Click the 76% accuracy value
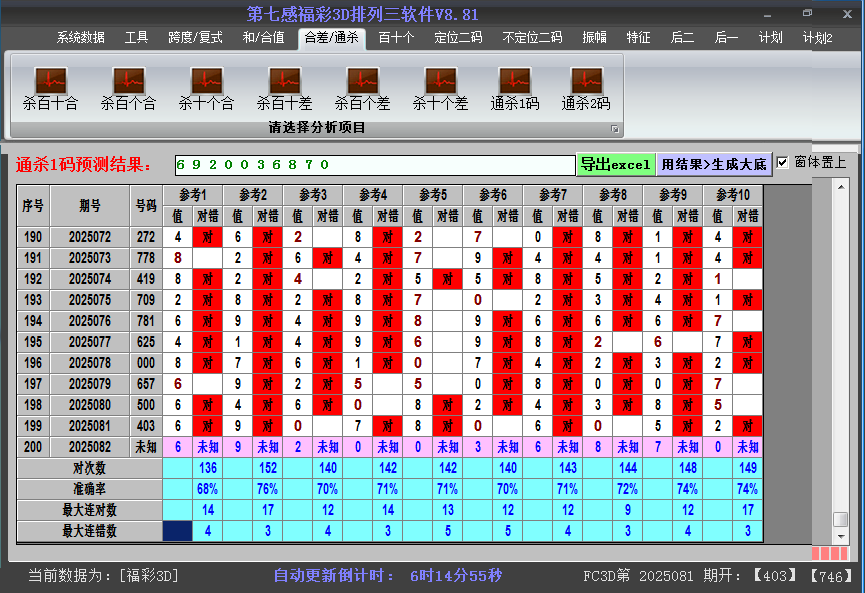 tap(268, 489)
